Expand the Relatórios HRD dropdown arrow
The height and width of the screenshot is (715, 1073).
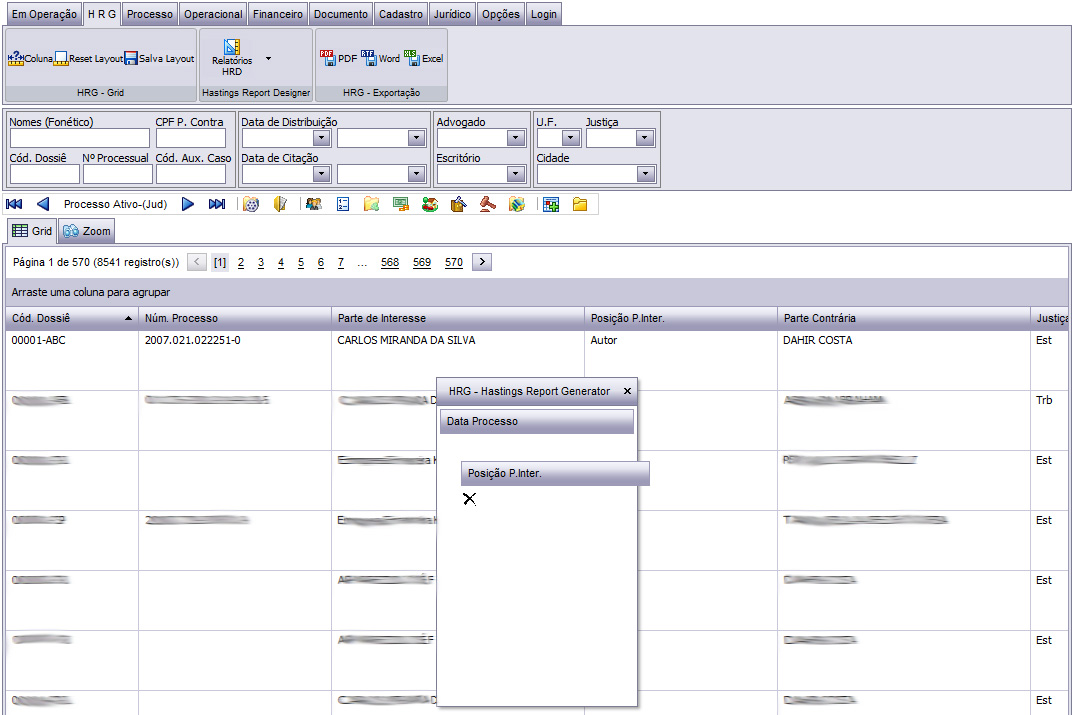(x=268, y=59)
